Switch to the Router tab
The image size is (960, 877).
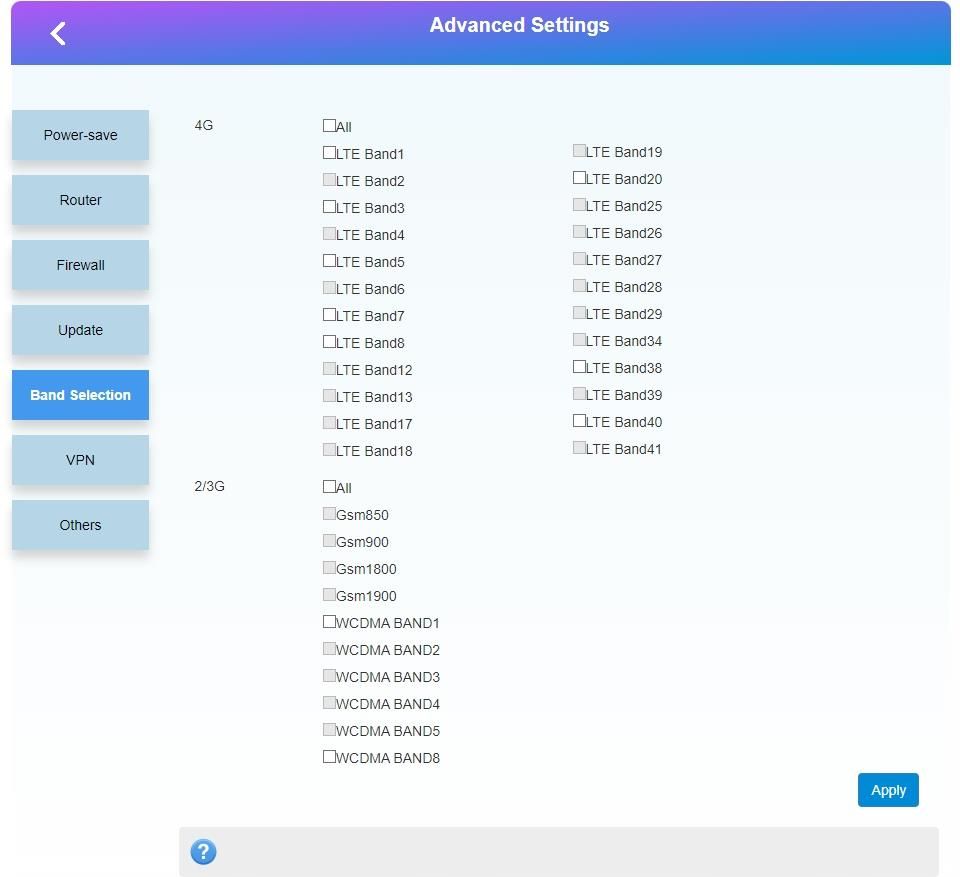(x=80, y=200)
